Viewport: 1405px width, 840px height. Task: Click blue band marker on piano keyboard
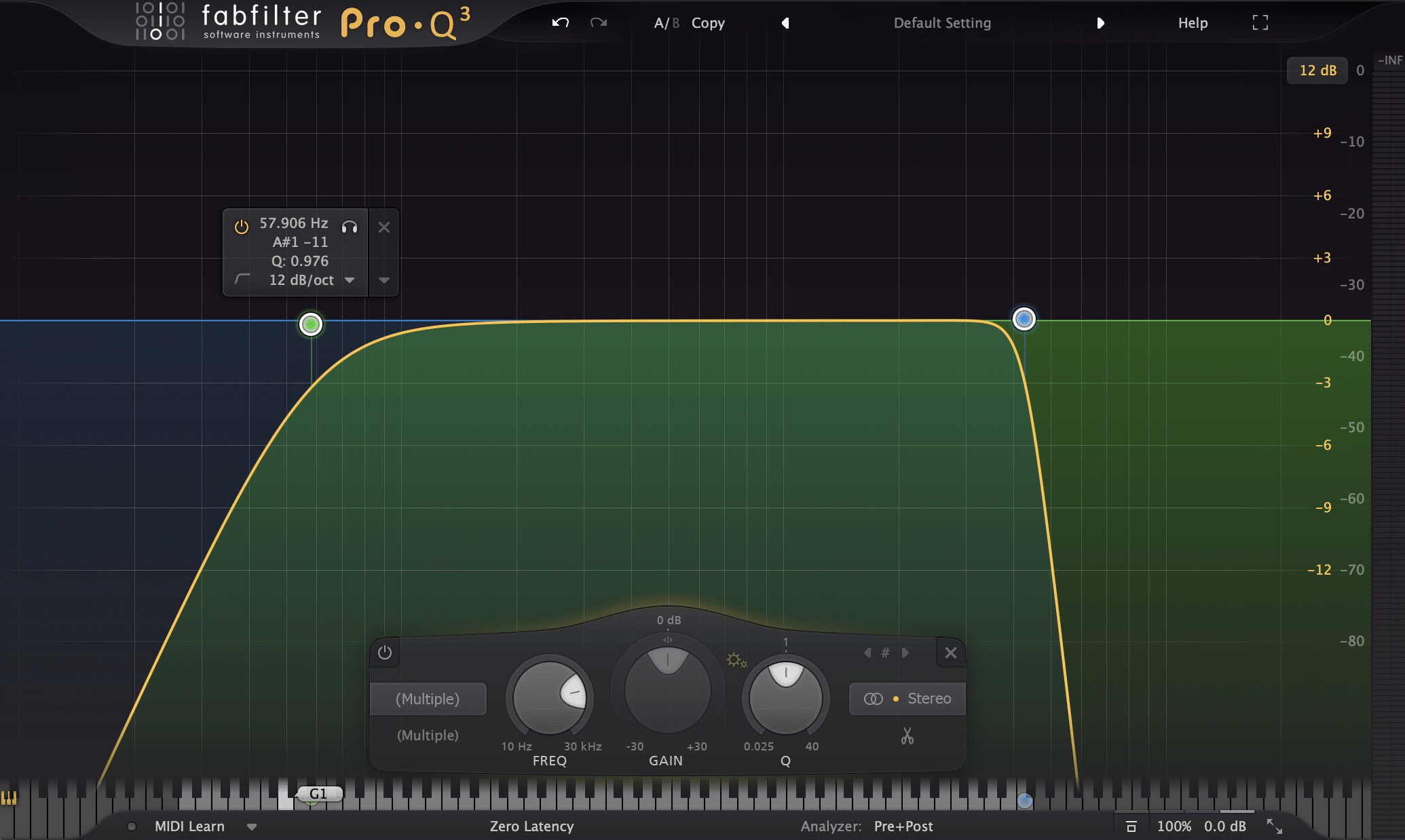1024,801
